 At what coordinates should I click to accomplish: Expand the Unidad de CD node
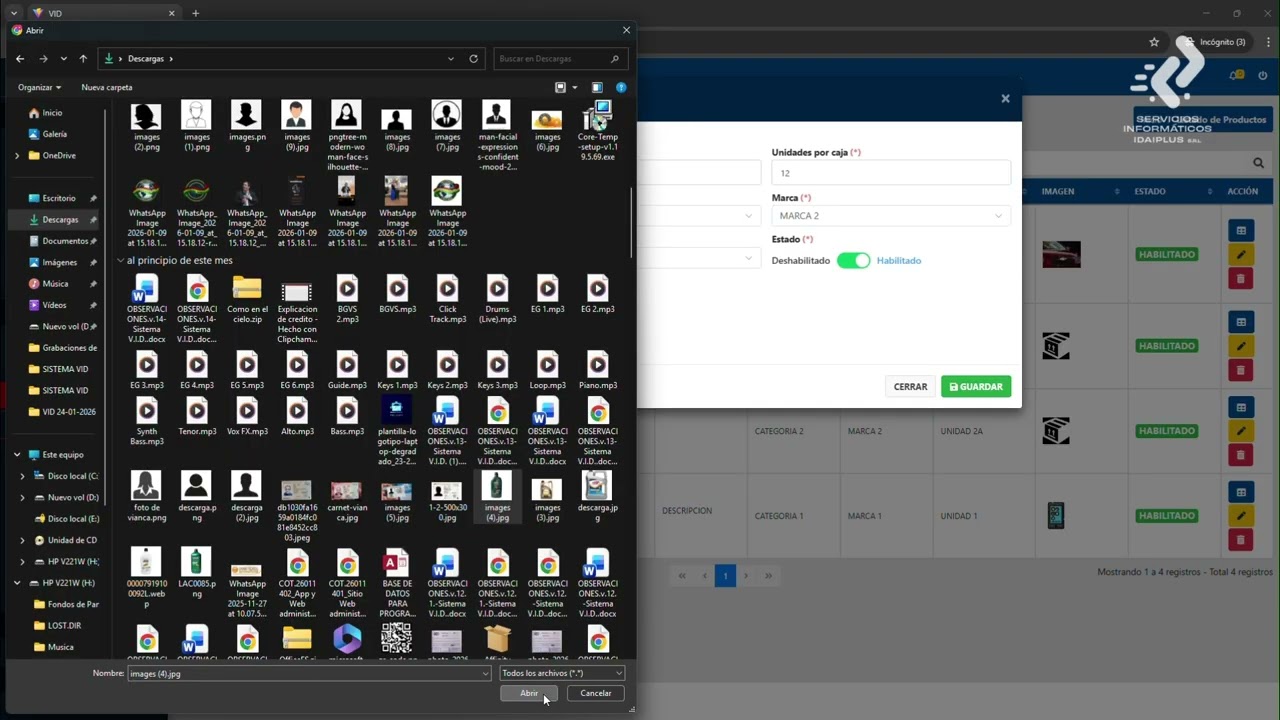click(23, 540)
